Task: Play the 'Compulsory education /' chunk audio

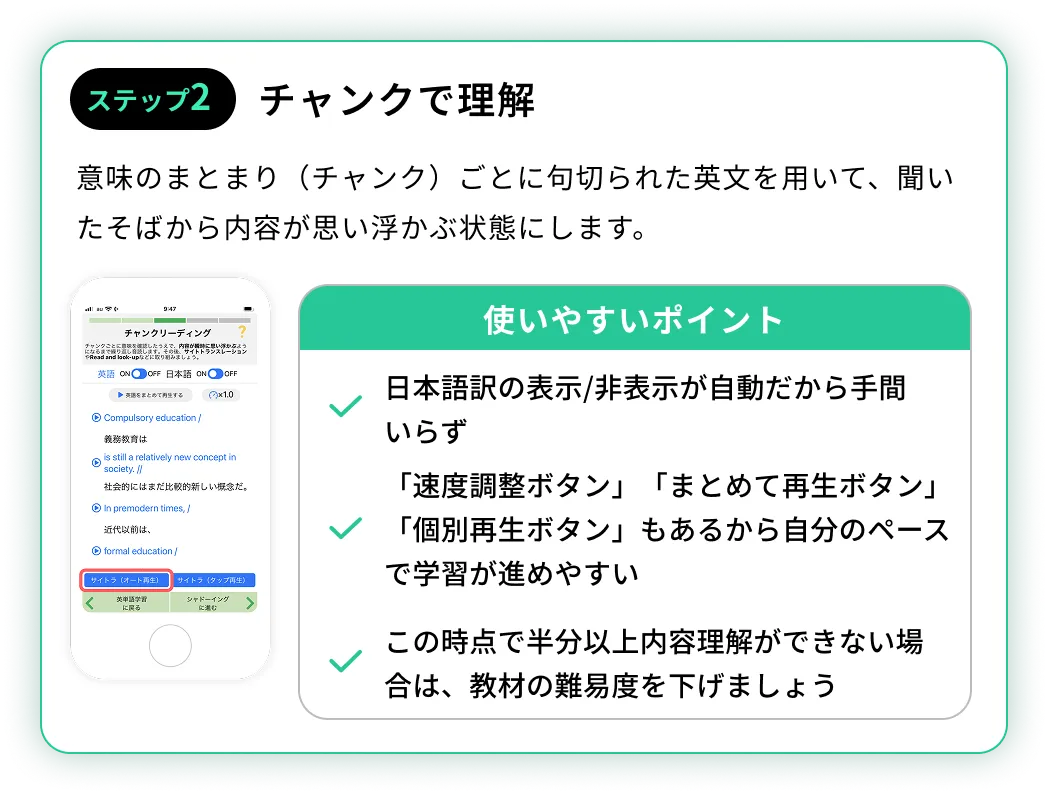Action: click(96, 418)
